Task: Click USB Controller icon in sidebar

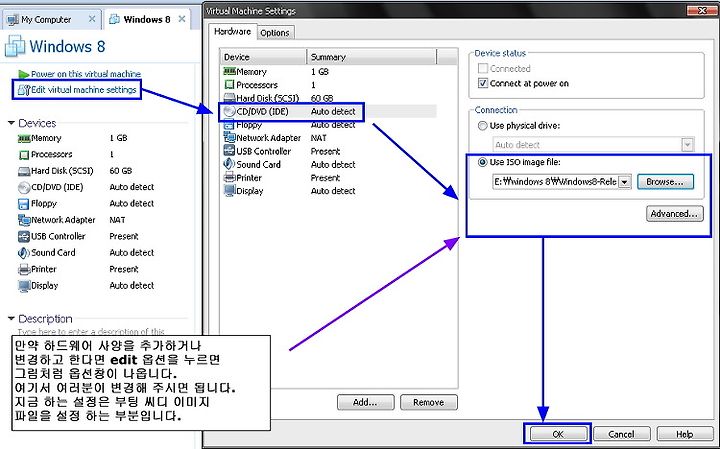Action: tap(24, 236)
